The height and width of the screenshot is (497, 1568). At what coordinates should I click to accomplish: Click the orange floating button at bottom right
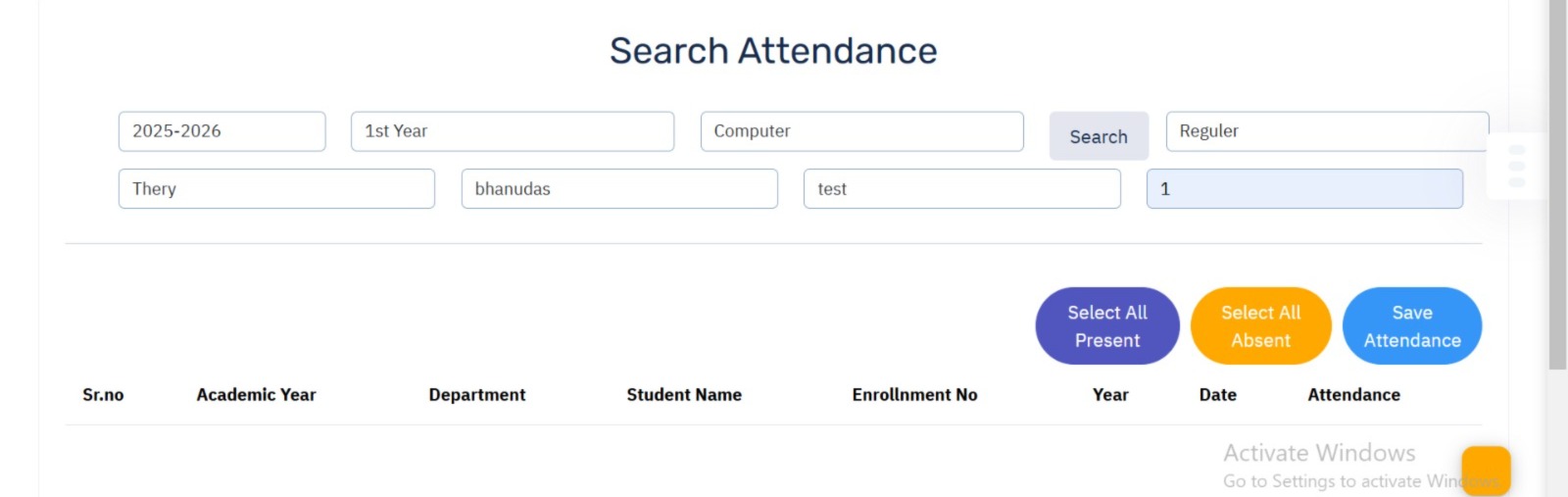coord(1486,470)
